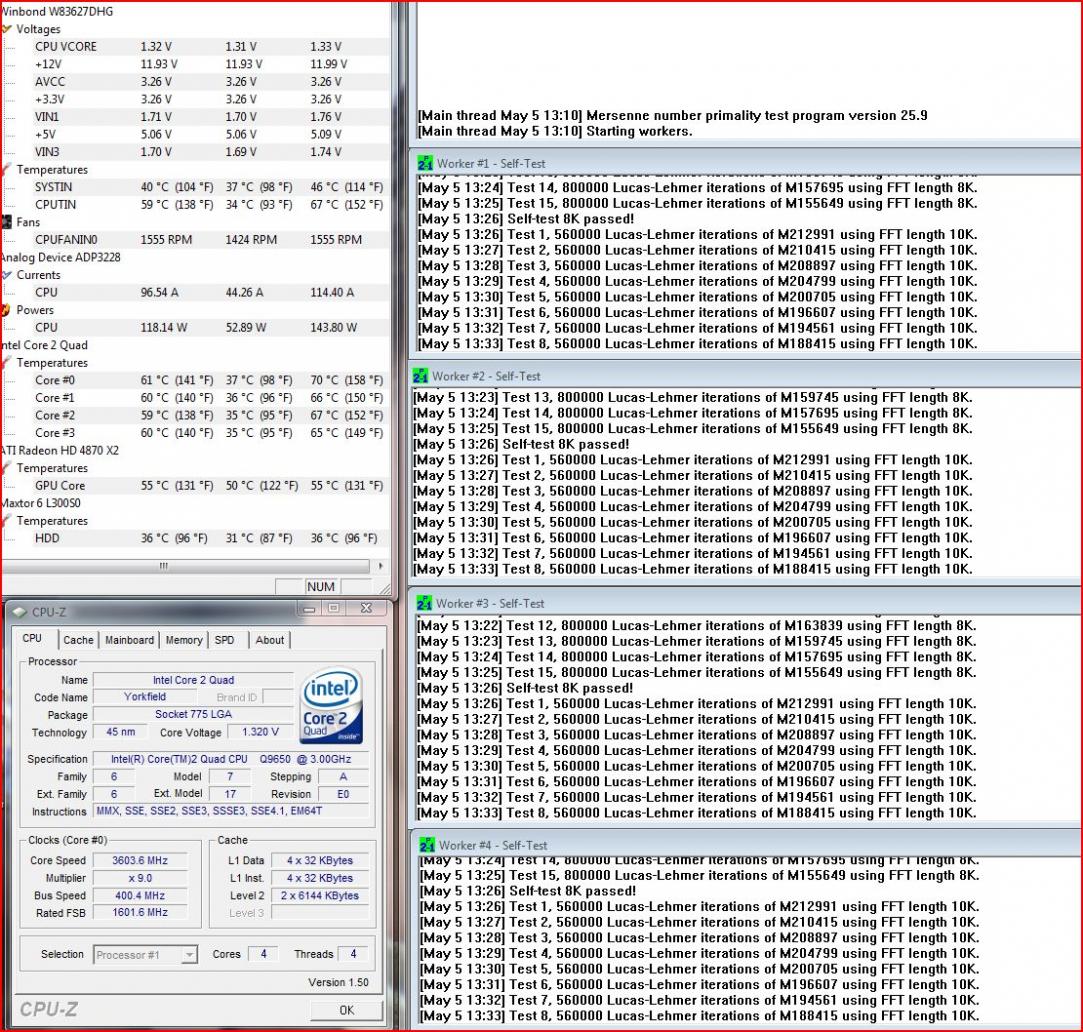
Task: Click the CPU-Z title bar icon
Action: pos(20,612)
